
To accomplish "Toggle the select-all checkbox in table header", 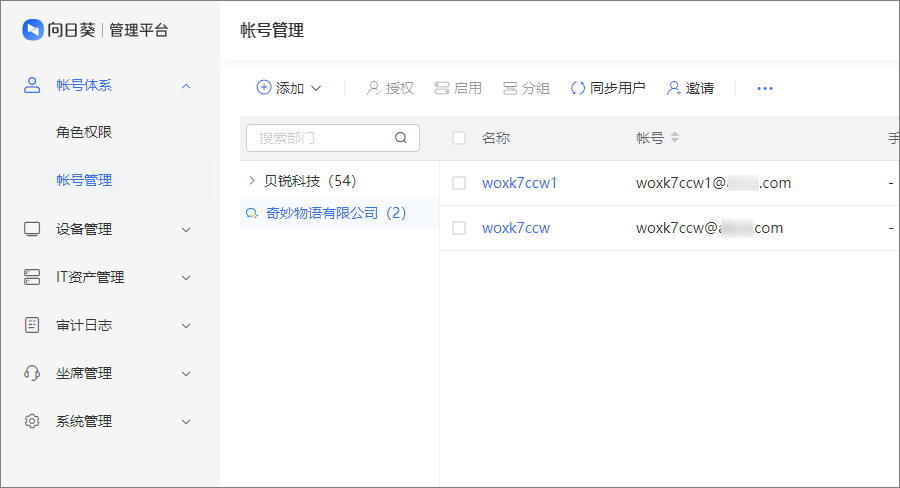I will 459,138.
